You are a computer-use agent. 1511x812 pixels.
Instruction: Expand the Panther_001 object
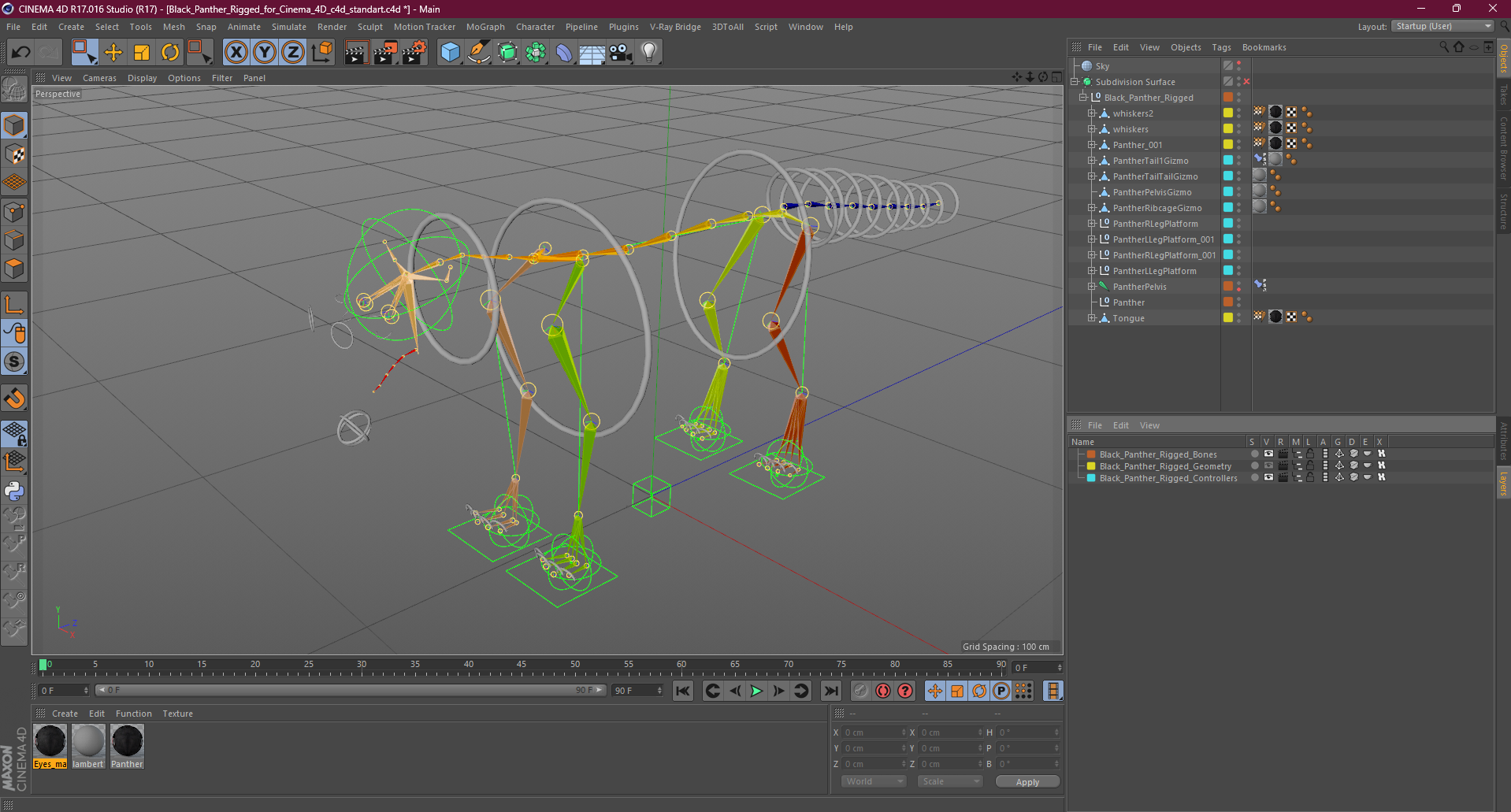point(1092,145)
